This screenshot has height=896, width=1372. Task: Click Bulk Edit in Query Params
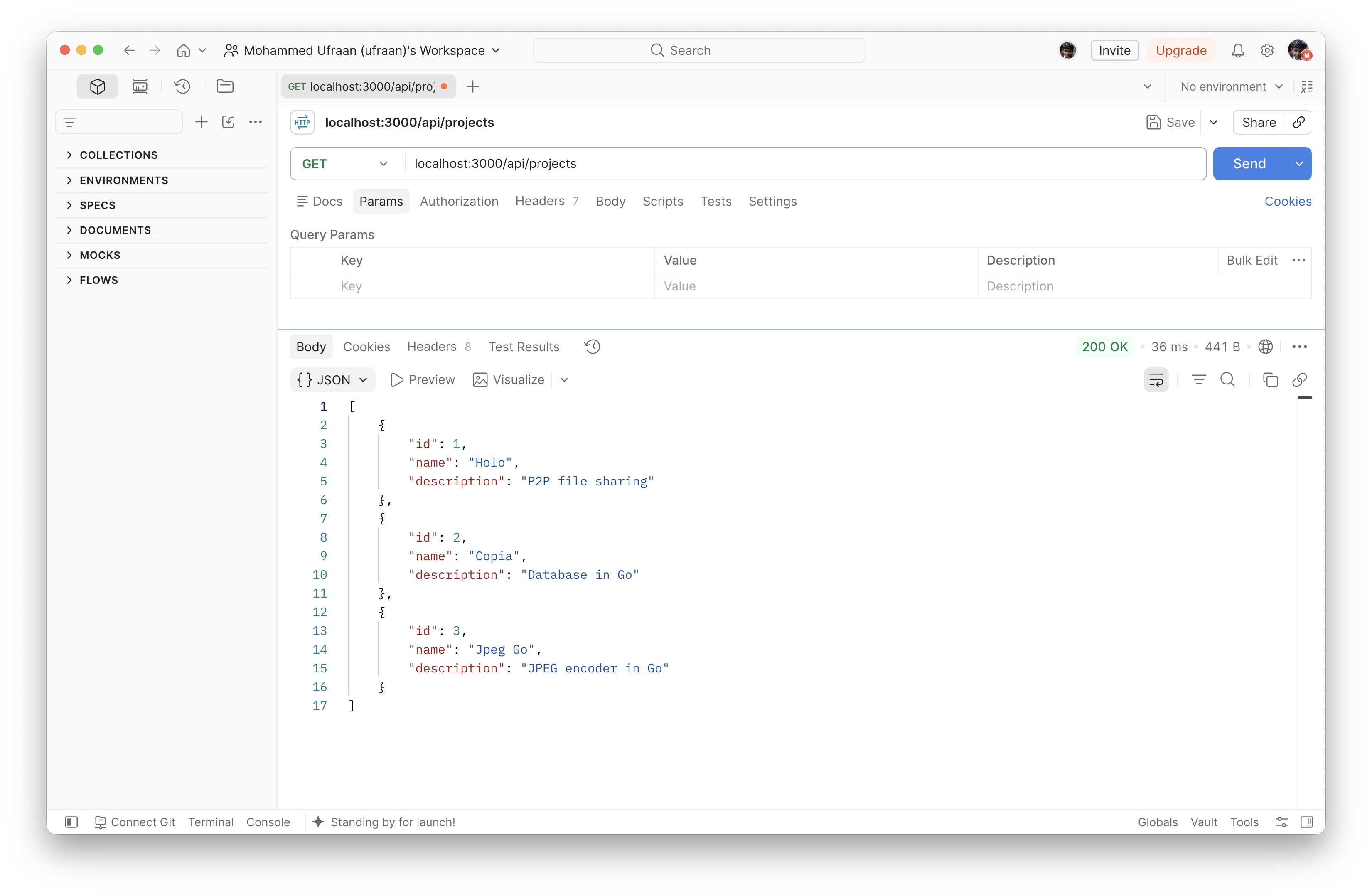tap(1252, 260)
